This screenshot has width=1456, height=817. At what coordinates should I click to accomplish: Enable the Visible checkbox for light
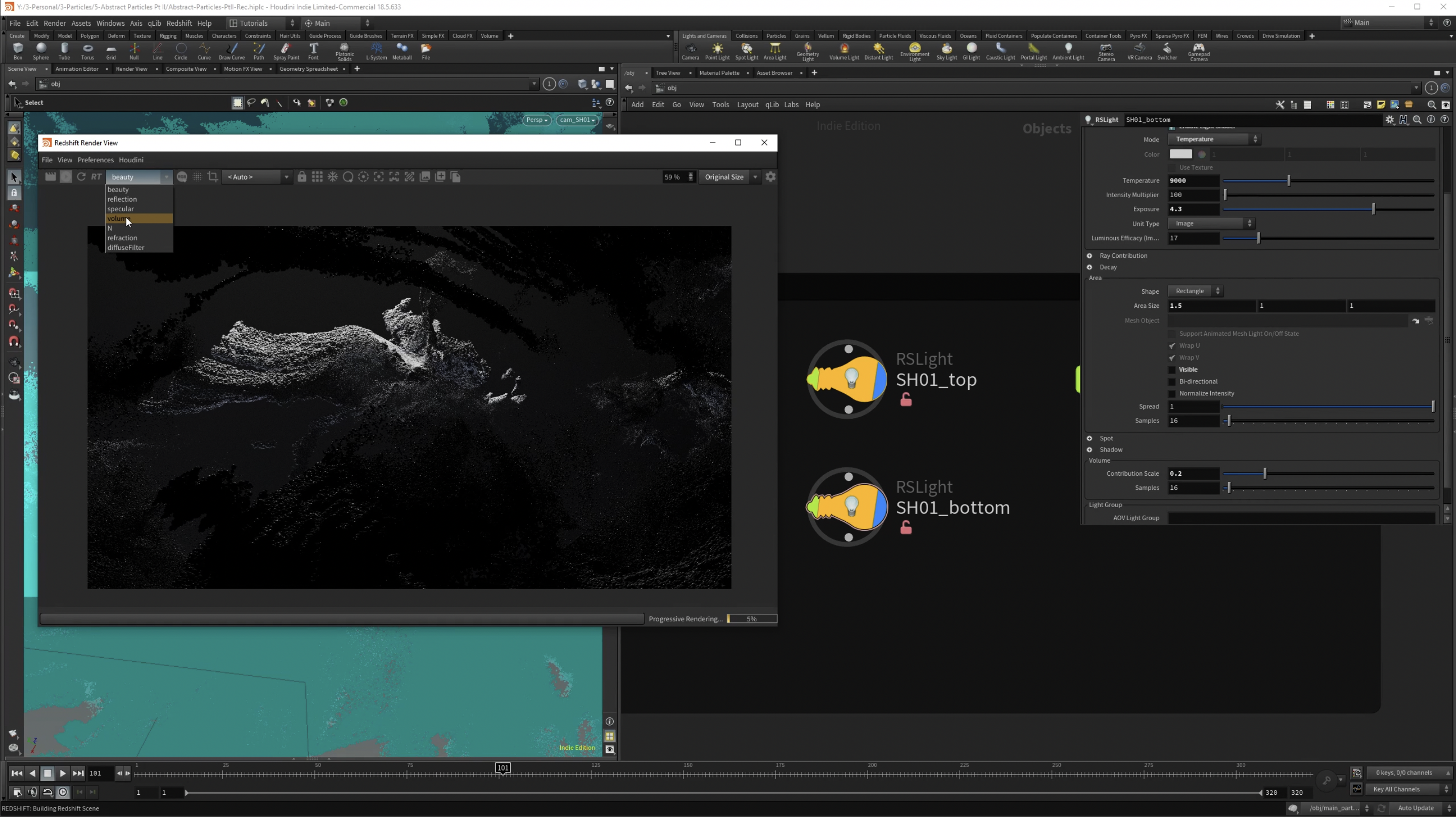[1172, 369]
